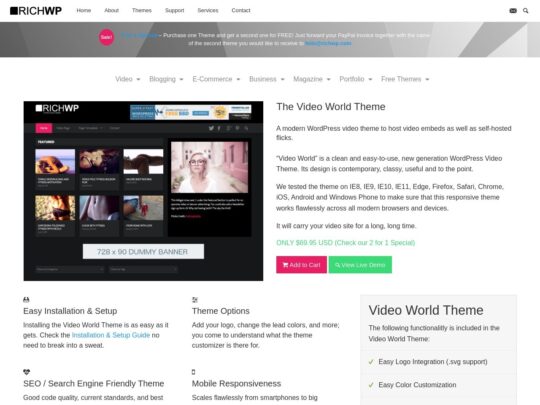Click the Theme Options icon

[x=195, y=300]
